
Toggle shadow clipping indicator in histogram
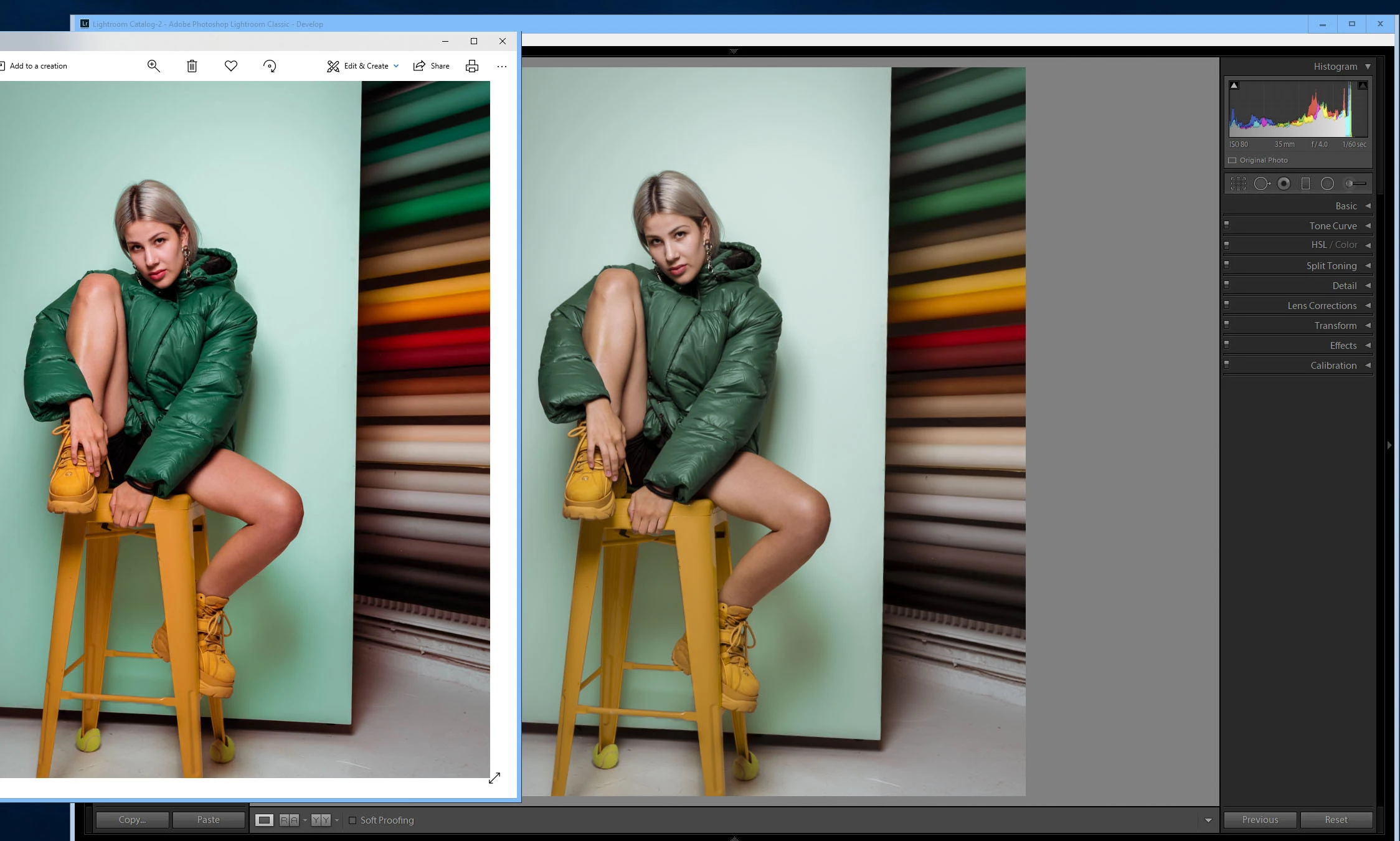click(1234, 85)
